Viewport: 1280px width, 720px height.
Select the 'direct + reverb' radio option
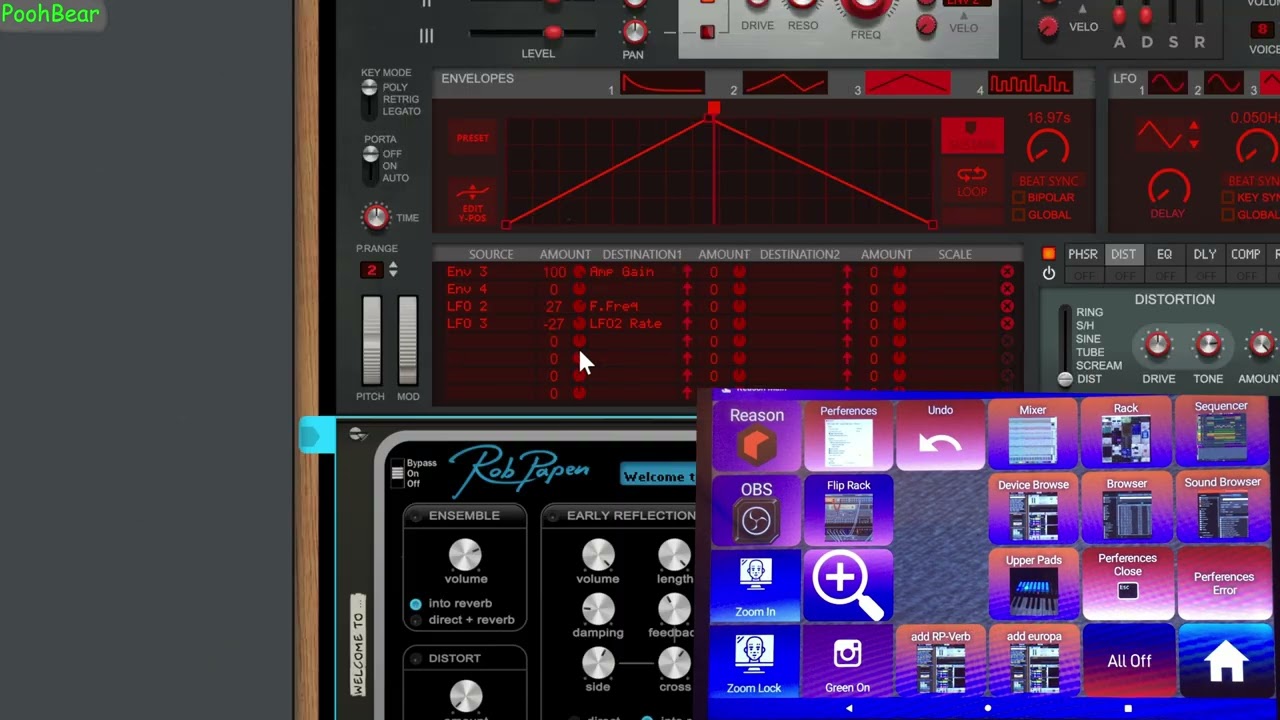click(415, 620)
